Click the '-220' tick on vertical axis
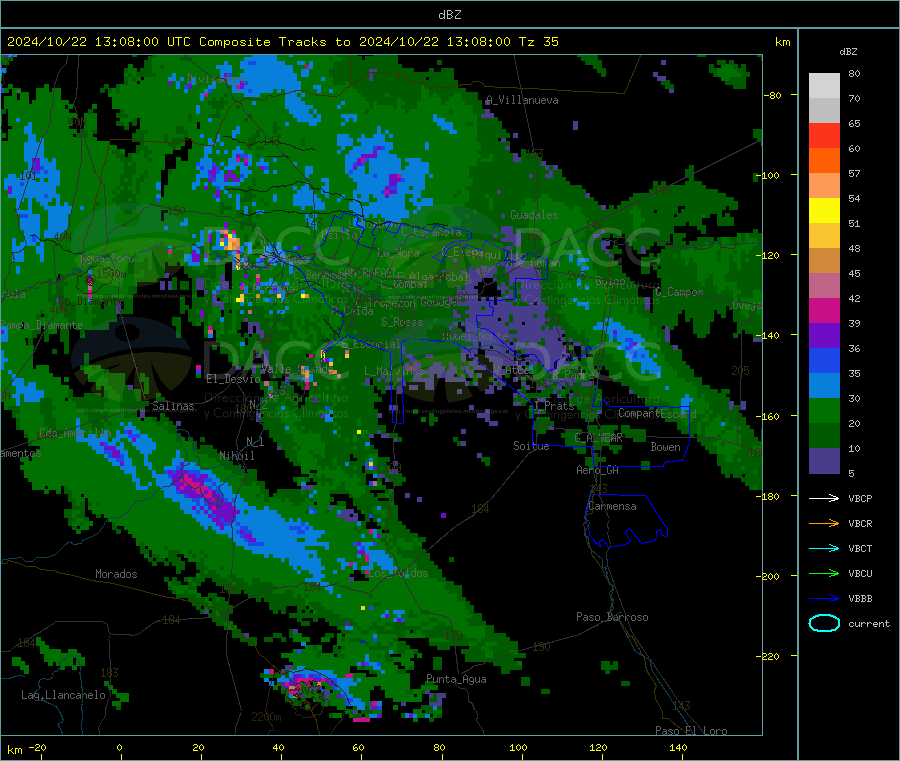 point(769,657)
